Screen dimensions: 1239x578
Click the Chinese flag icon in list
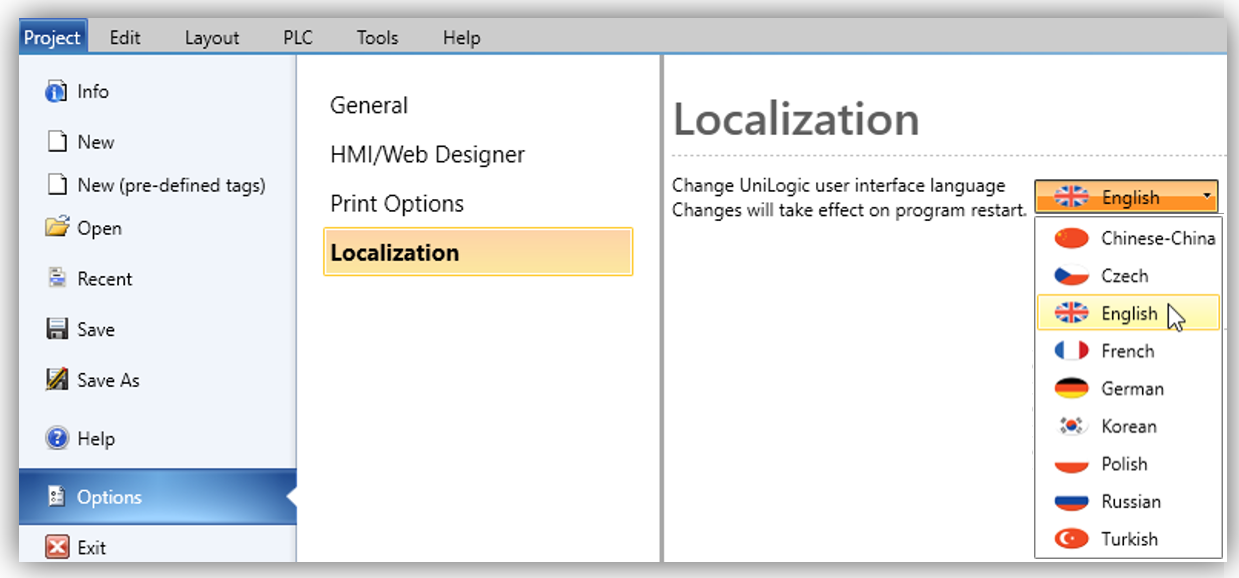pyautogui.click(x=1072, y=238)
